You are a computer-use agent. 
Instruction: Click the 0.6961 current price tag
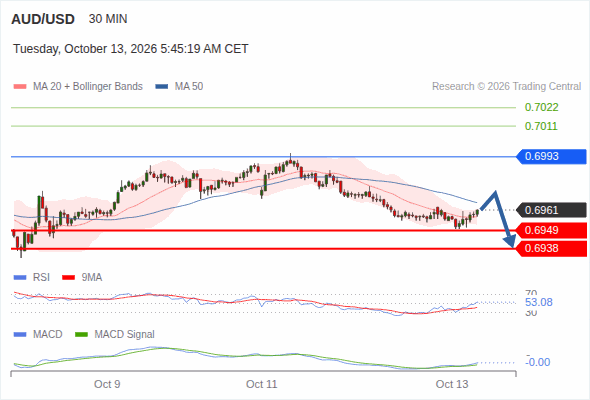coord(551,210)
